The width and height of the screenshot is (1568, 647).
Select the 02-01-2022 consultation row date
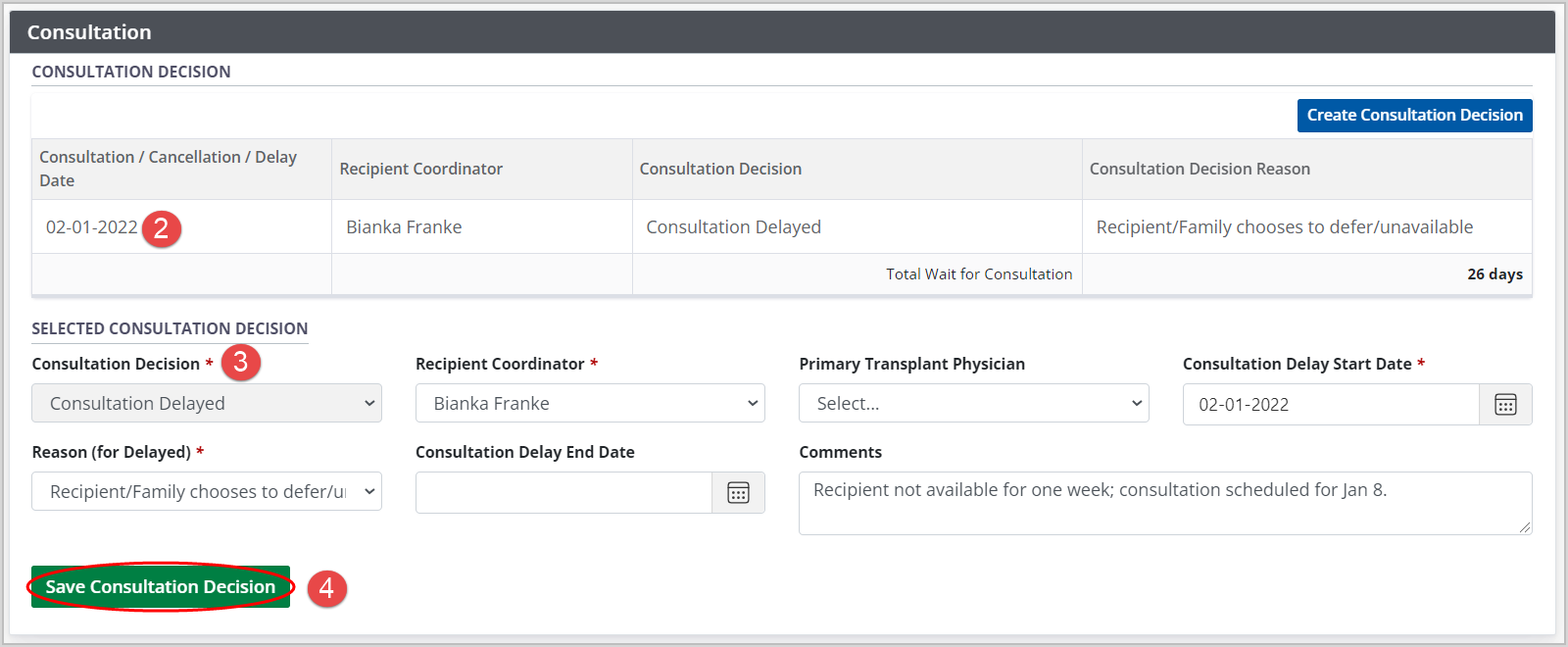click(x=91, y=227)
